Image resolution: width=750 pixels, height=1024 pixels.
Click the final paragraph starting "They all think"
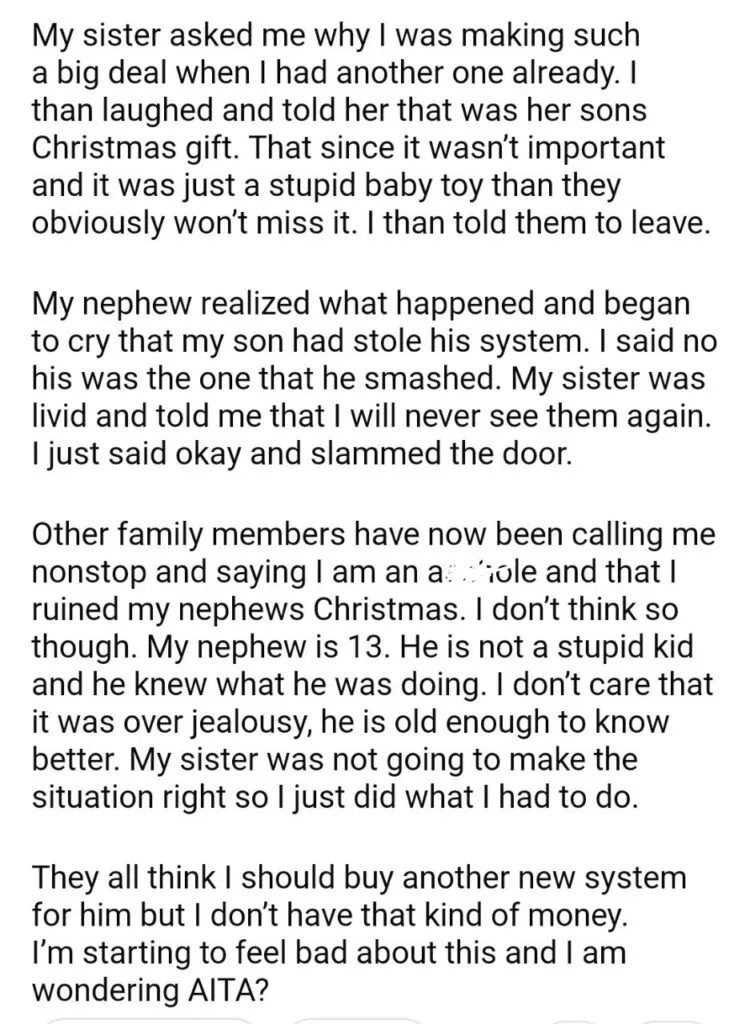[359, 933]
